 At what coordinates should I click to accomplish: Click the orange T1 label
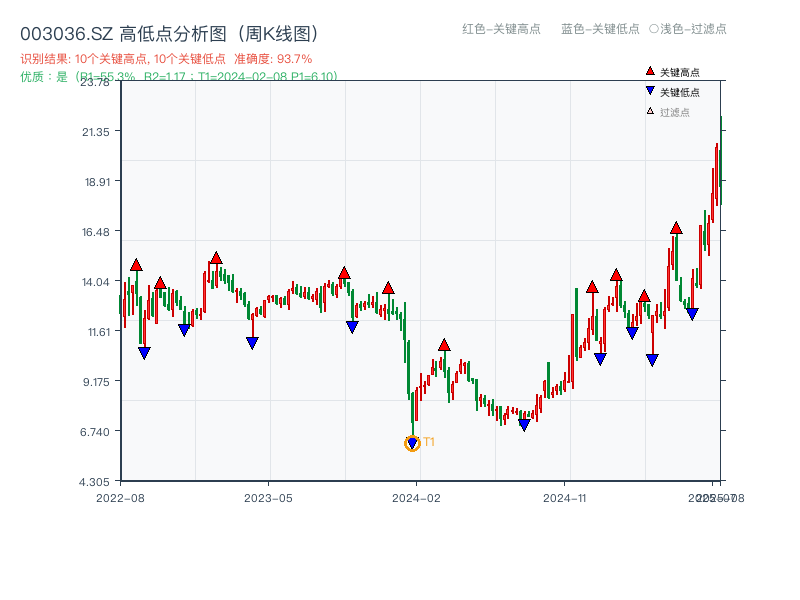(x=429, y=442)
